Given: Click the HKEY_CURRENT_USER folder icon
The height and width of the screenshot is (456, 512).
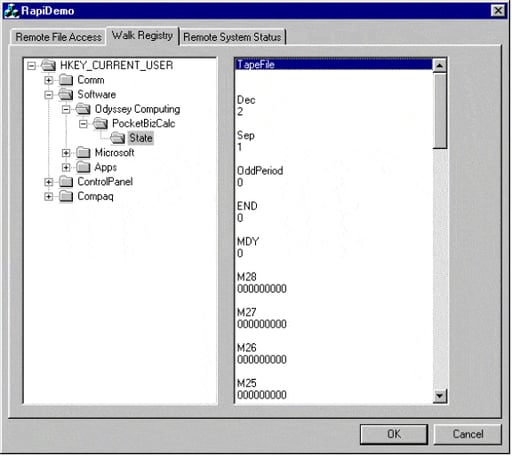Looking at the screenshot, I should (x=48, y=65).
